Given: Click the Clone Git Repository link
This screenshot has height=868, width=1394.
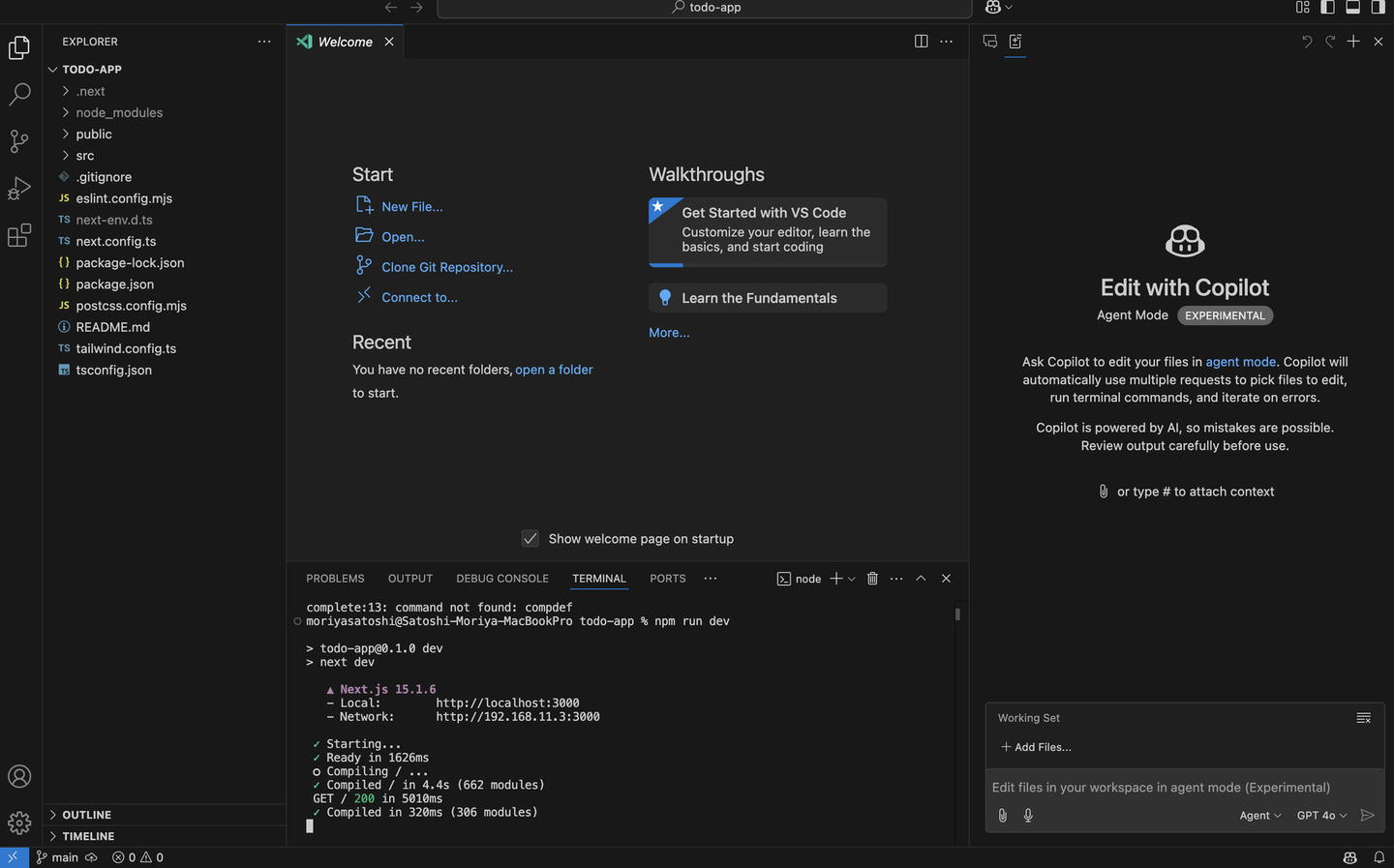Looking at the screenshot, I should tap(446, 267).
